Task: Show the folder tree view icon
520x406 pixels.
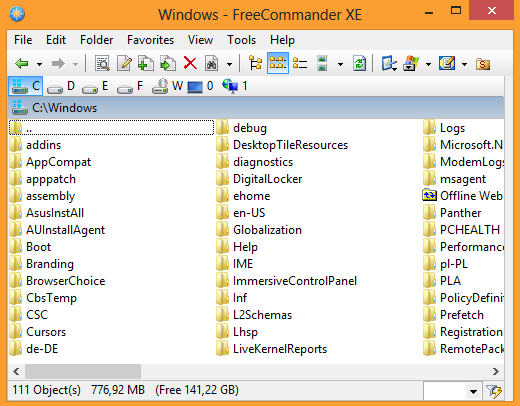Action: (256, 63)
